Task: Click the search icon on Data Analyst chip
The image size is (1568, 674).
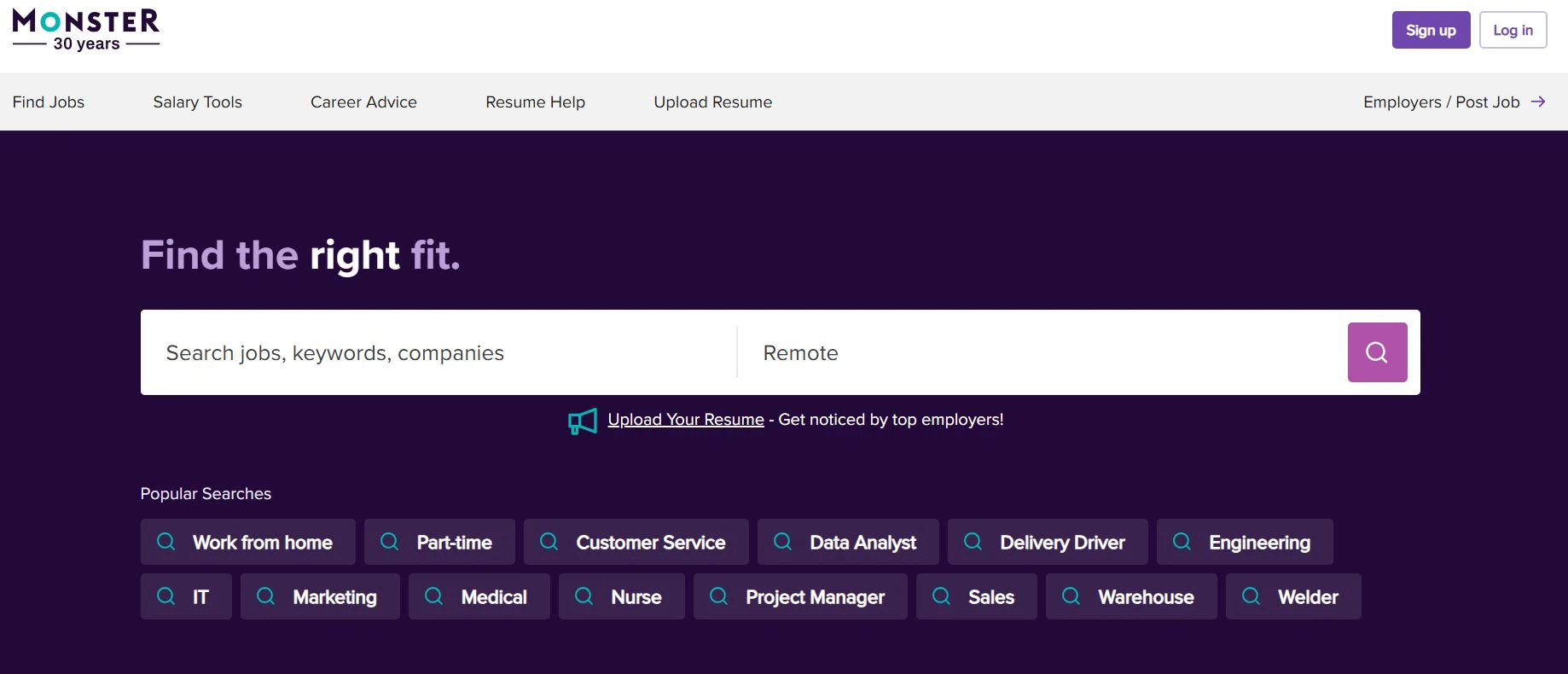Action: point(782,542)
